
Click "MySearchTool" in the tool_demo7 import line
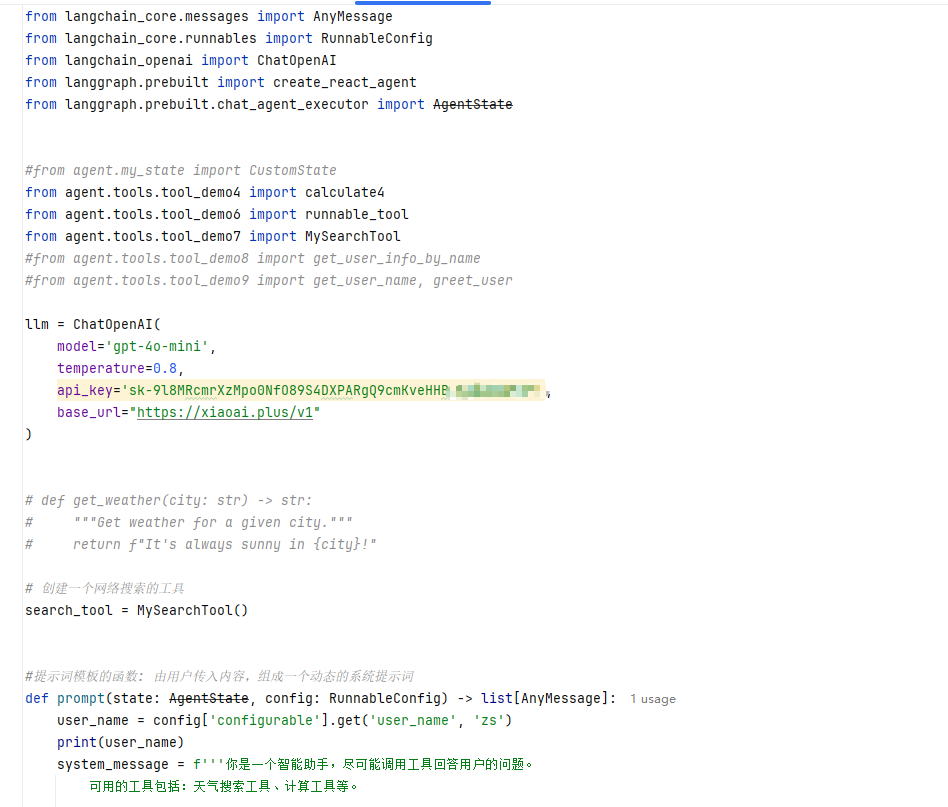pyautogui.click(x=352, y=236)
